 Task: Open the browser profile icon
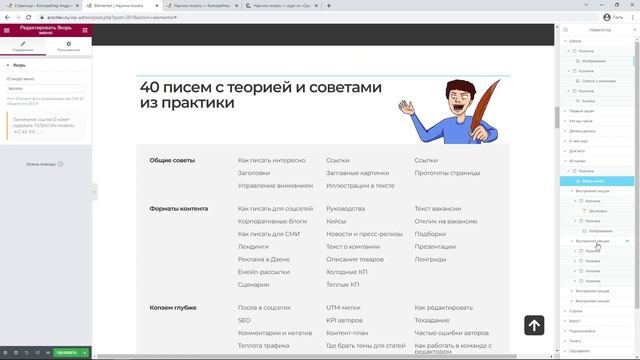(x=607, y=17)
